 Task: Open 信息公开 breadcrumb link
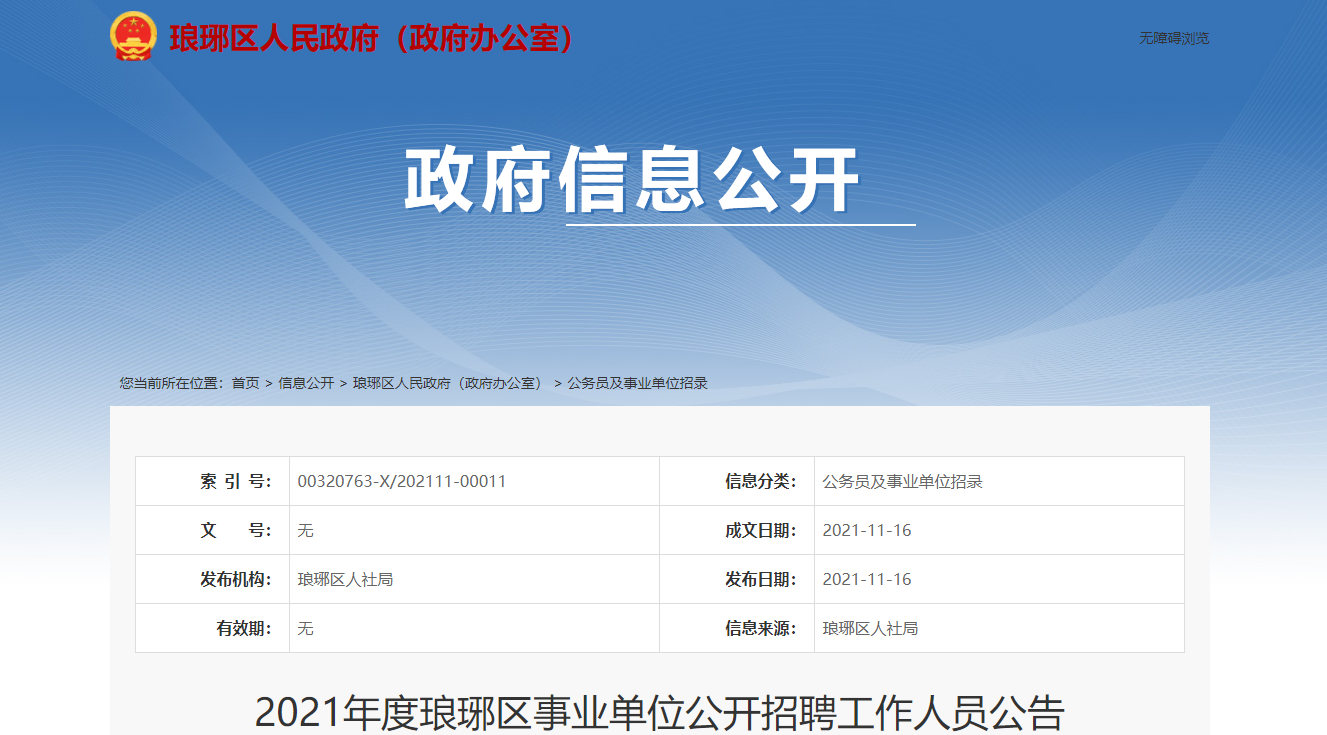coord(306,383)
